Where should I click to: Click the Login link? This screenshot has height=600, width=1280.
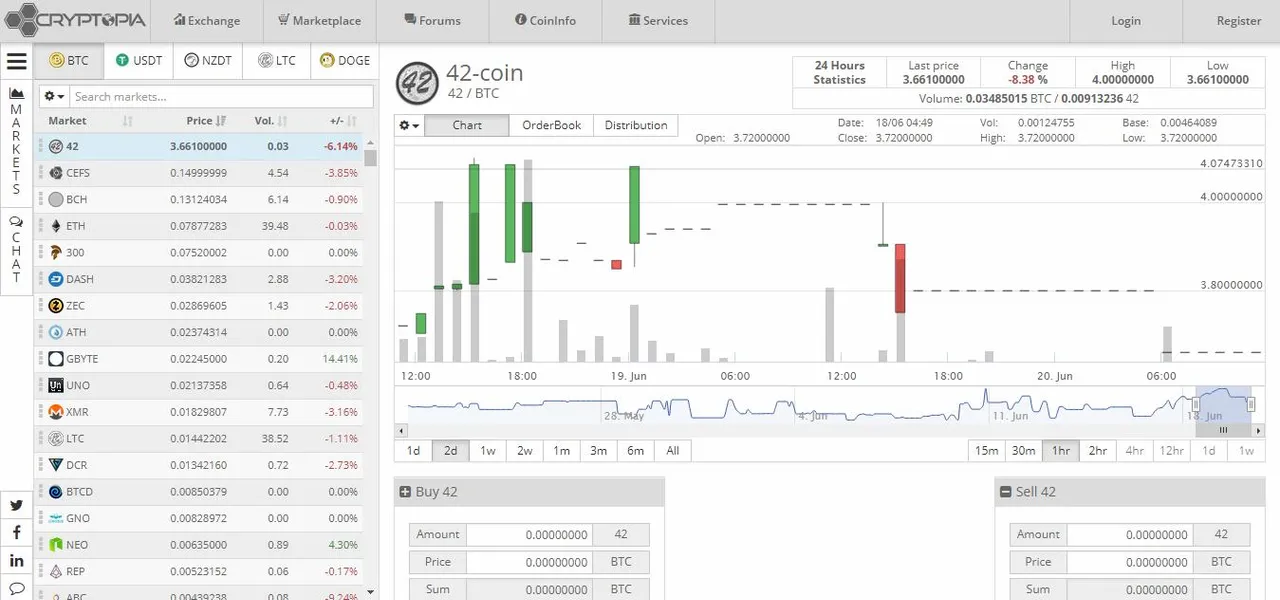coord(1126,21)
